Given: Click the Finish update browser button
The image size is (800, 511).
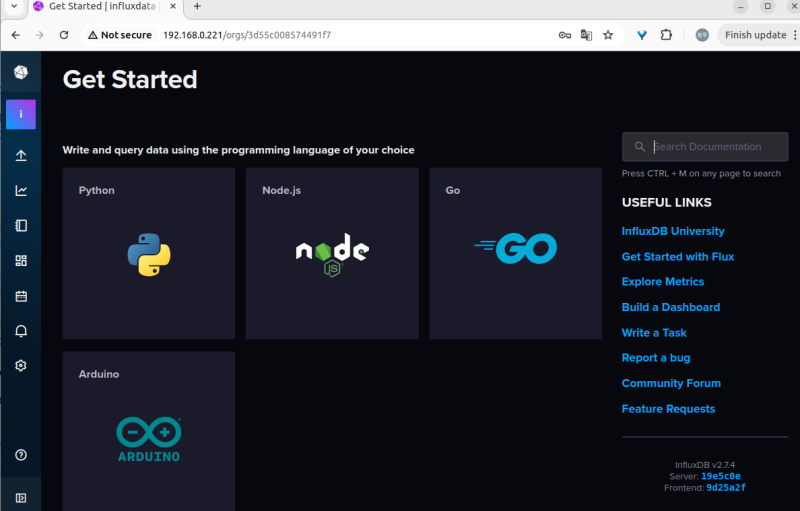Looking at the screenshot, I should (x=755, y=35).
